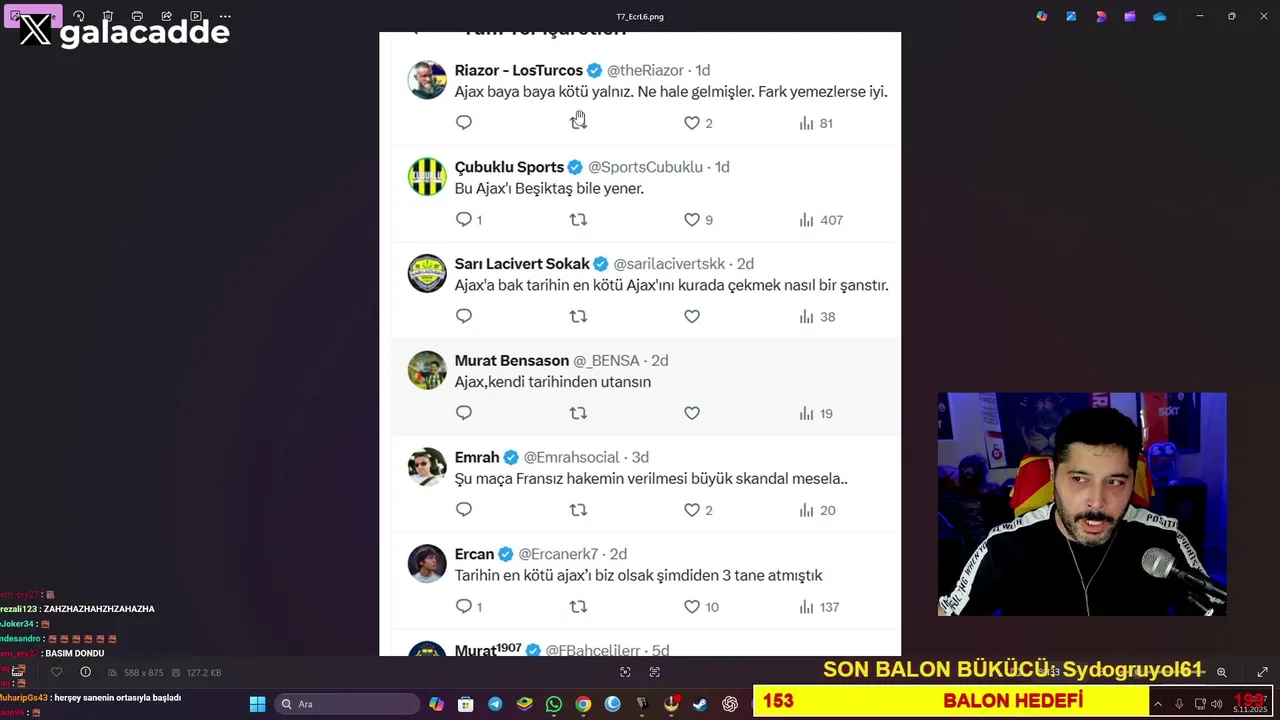Image resolution: width=1280 pixels, height=720 pixels.
Task: Reply to the Ercan tweet
Action: click(x=463, y=607)
